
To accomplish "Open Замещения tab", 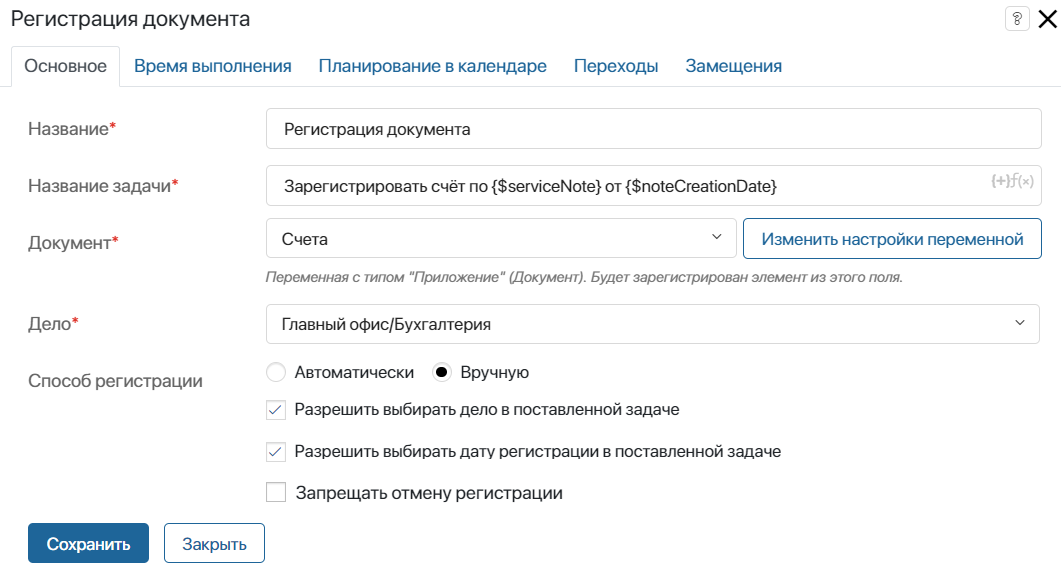I will tap(734, 66).
